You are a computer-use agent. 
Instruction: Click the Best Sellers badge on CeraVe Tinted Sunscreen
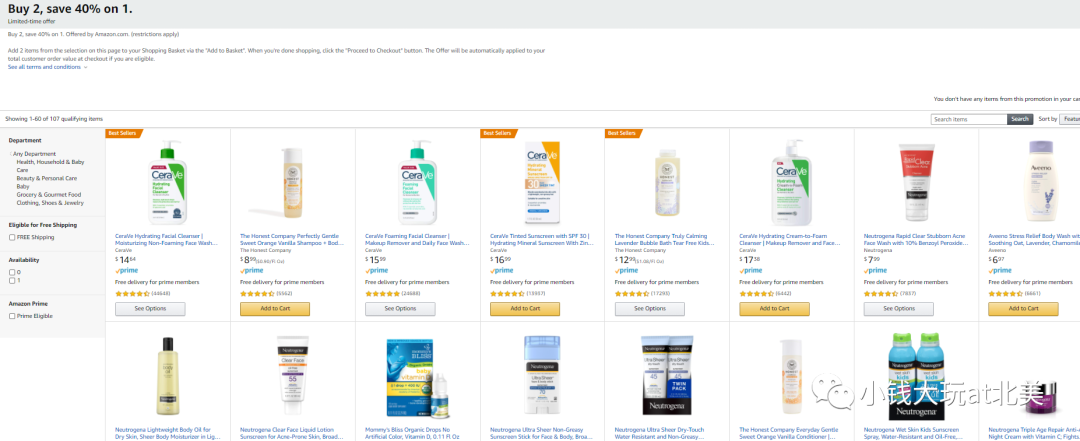[493, 133]
